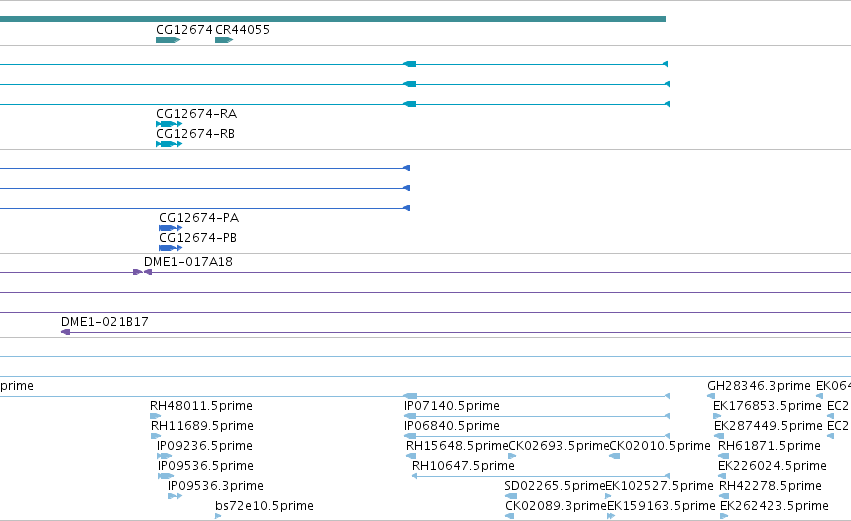Select the bs72e10.5prime EST arrow

click(x=218, y=516)
